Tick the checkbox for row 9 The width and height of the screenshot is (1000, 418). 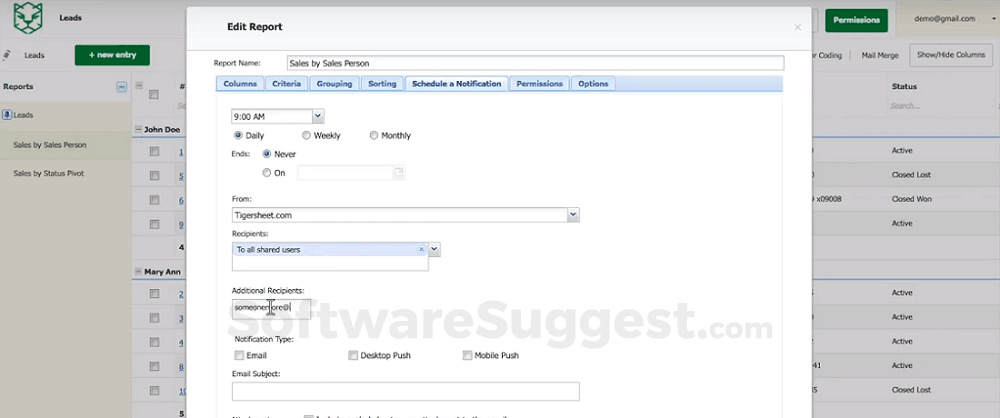point(154,224)
